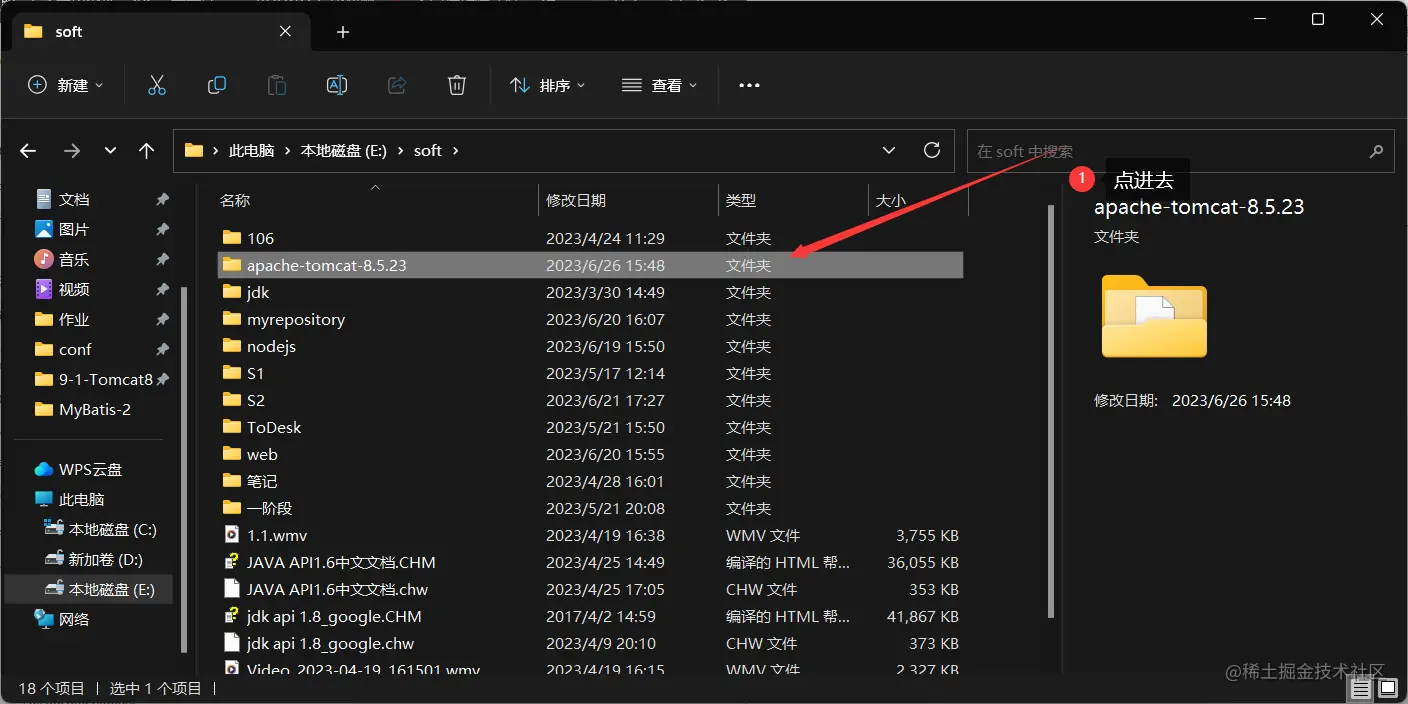
Task: Click the folder preview thumbnail in details pane
Action: pos(1154,315)
